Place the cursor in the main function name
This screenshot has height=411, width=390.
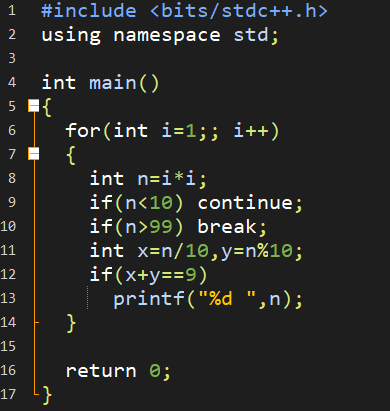pyautogui.click(x=113, y=83)
